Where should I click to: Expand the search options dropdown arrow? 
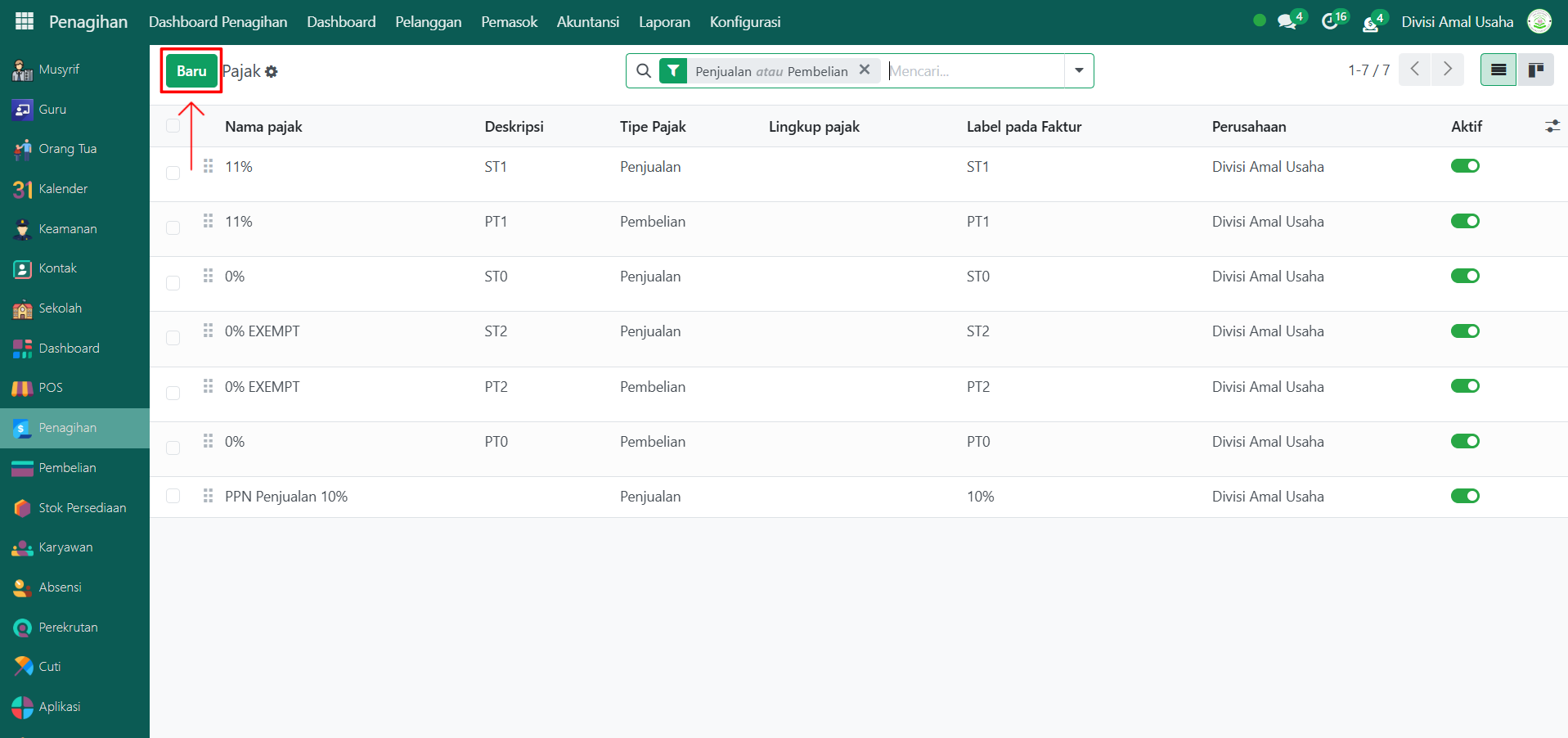[1079, 70]
